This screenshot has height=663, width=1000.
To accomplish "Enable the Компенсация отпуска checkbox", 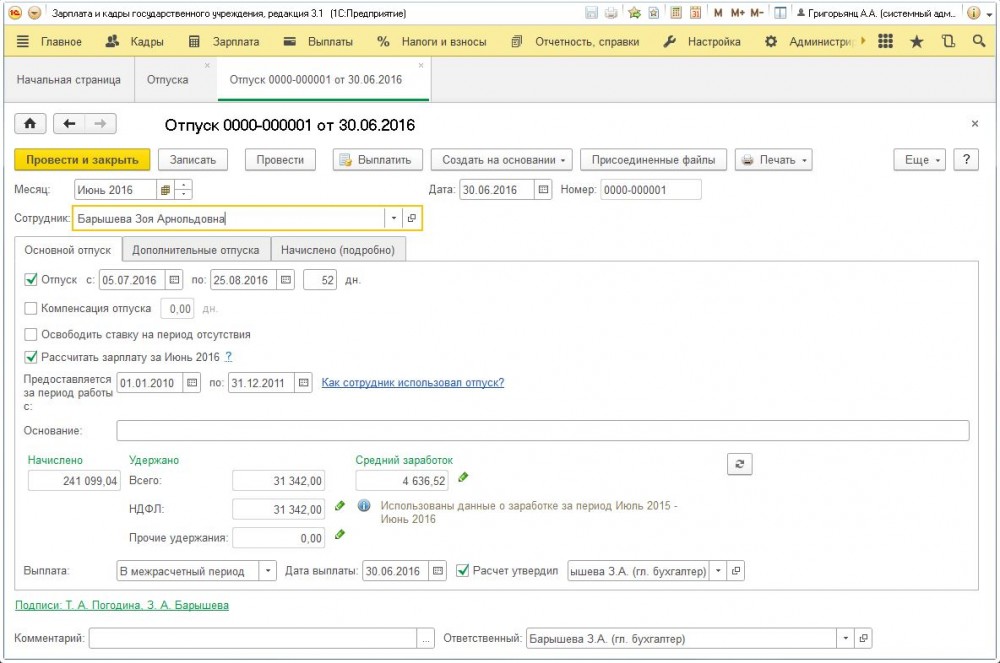I will point(30,309).
